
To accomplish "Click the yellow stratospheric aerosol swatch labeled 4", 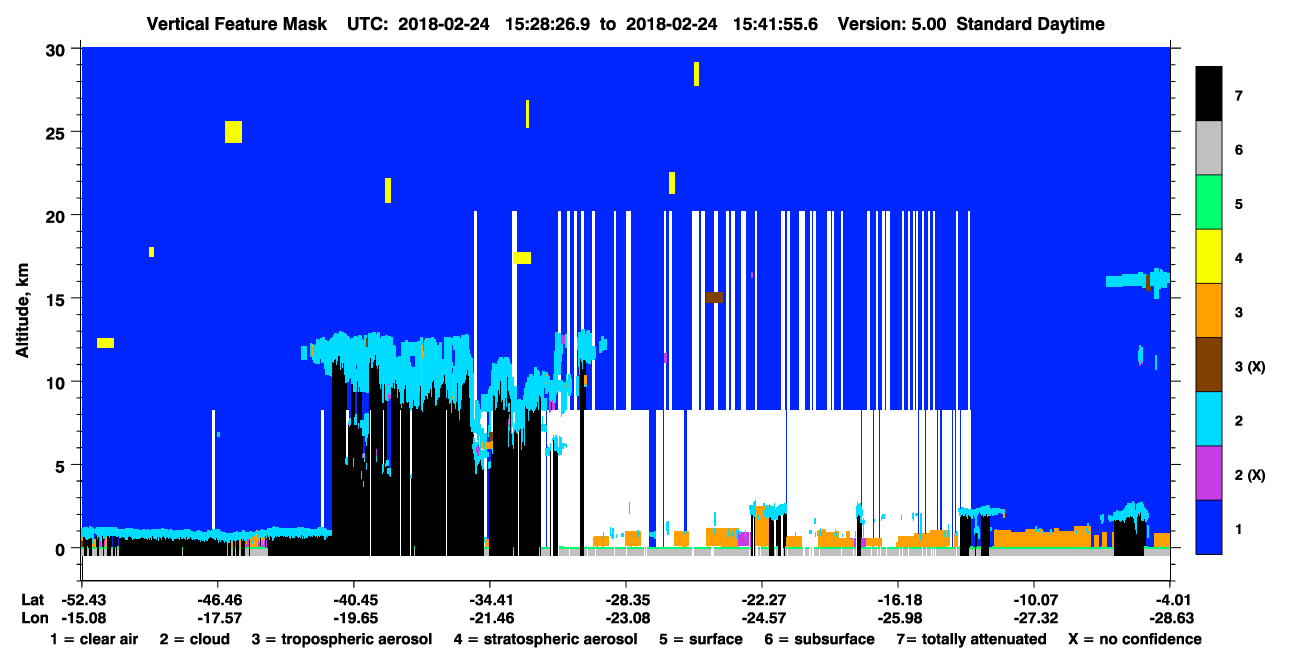I will [x=1209, y=257].
